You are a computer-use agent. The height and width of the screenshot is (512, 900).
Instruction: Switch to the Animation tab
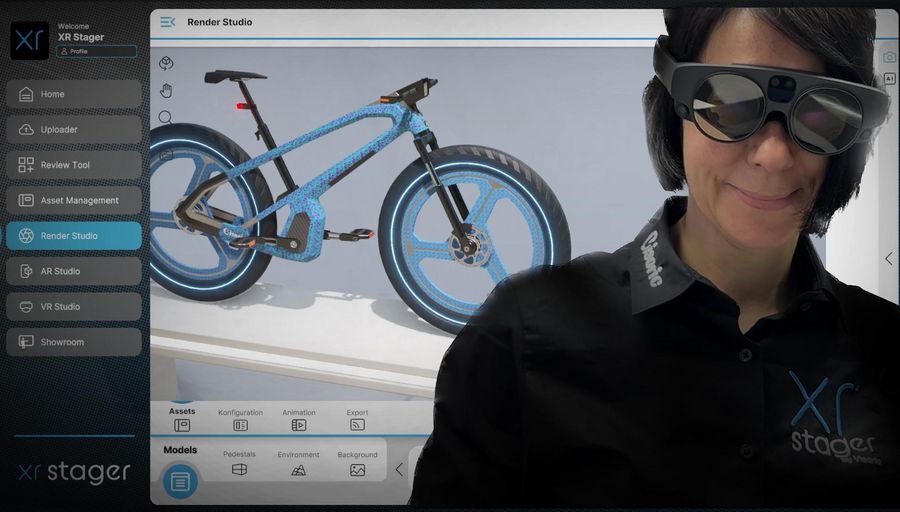click(299, 420)
